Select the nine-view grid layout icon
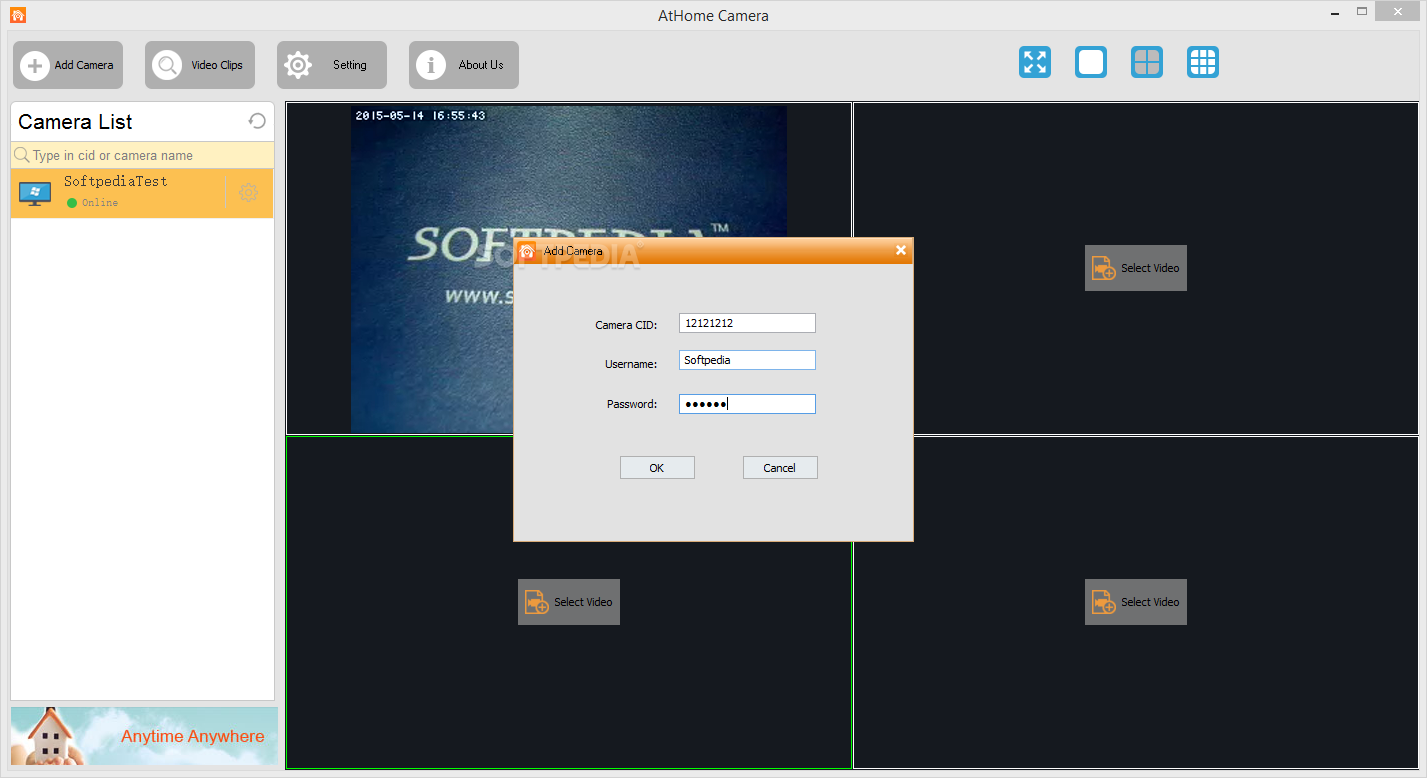The height and width of the screenshot is (778, 1427). [1203, 62]
